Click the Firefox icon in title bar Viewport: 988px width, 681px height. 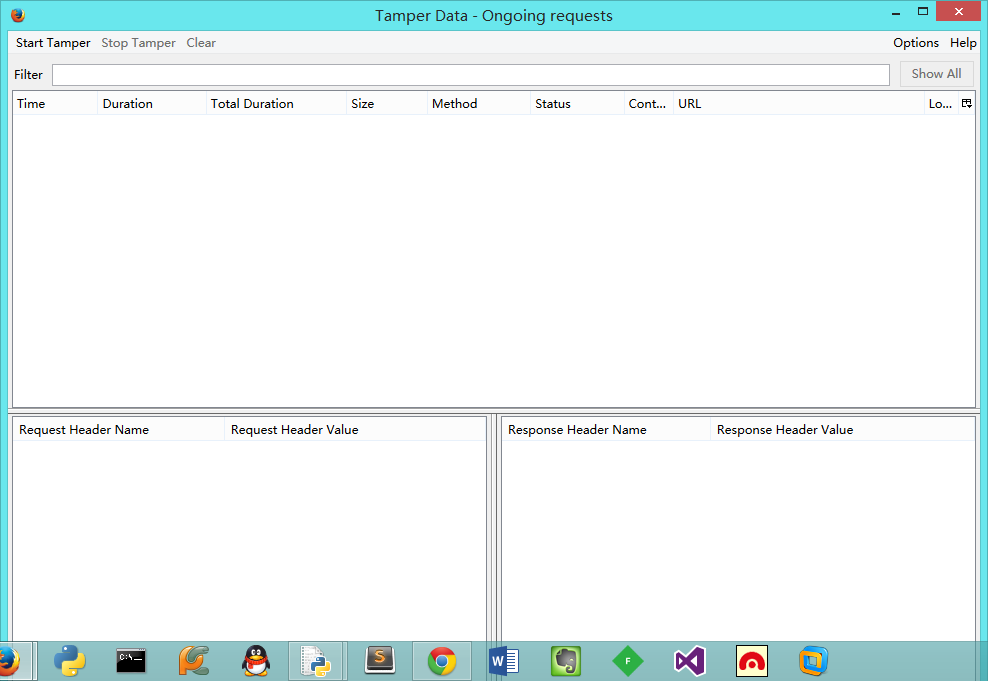click(18, 14)
